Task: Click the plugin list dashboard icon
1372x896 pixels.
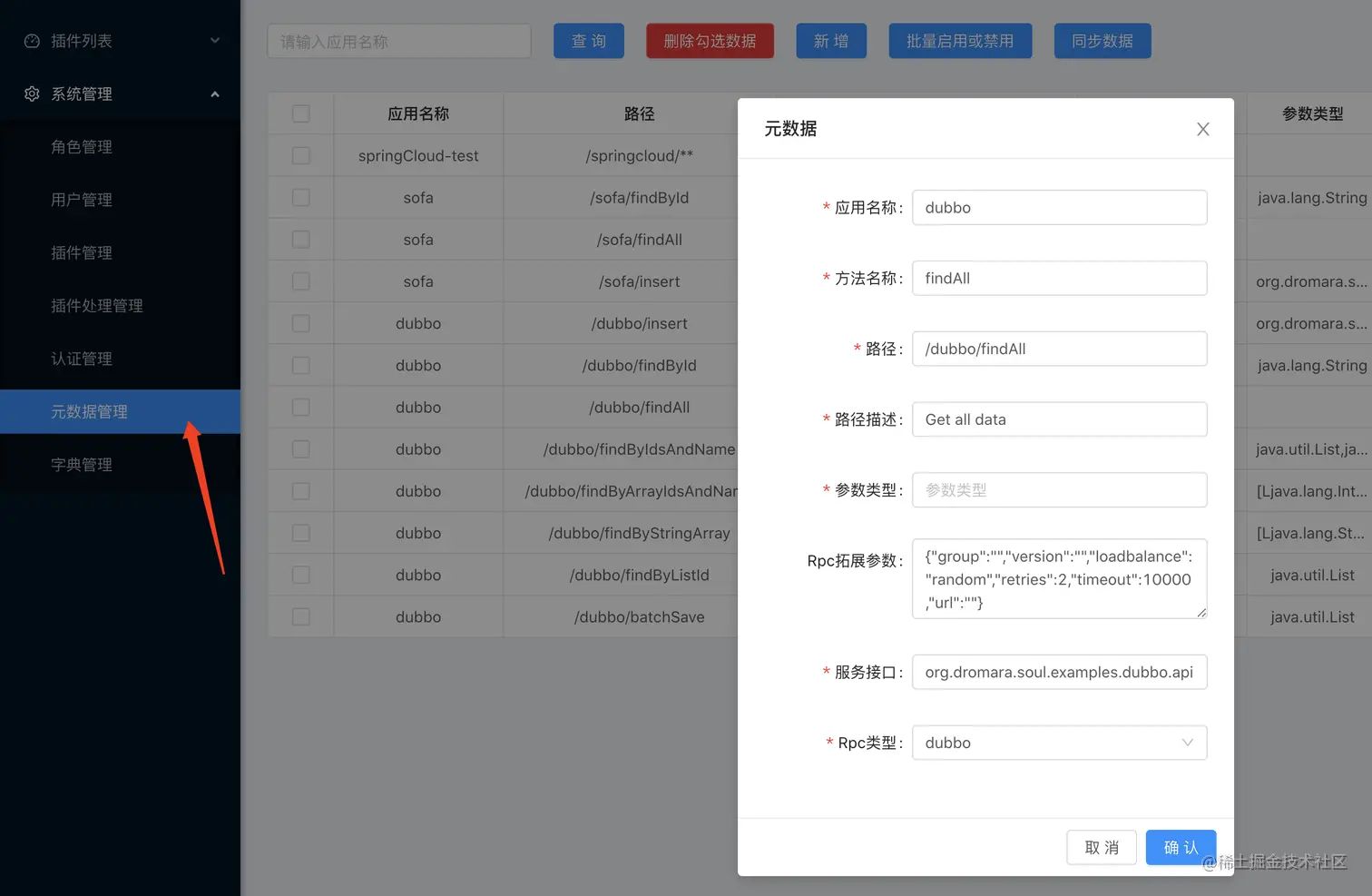Action: 32,41
